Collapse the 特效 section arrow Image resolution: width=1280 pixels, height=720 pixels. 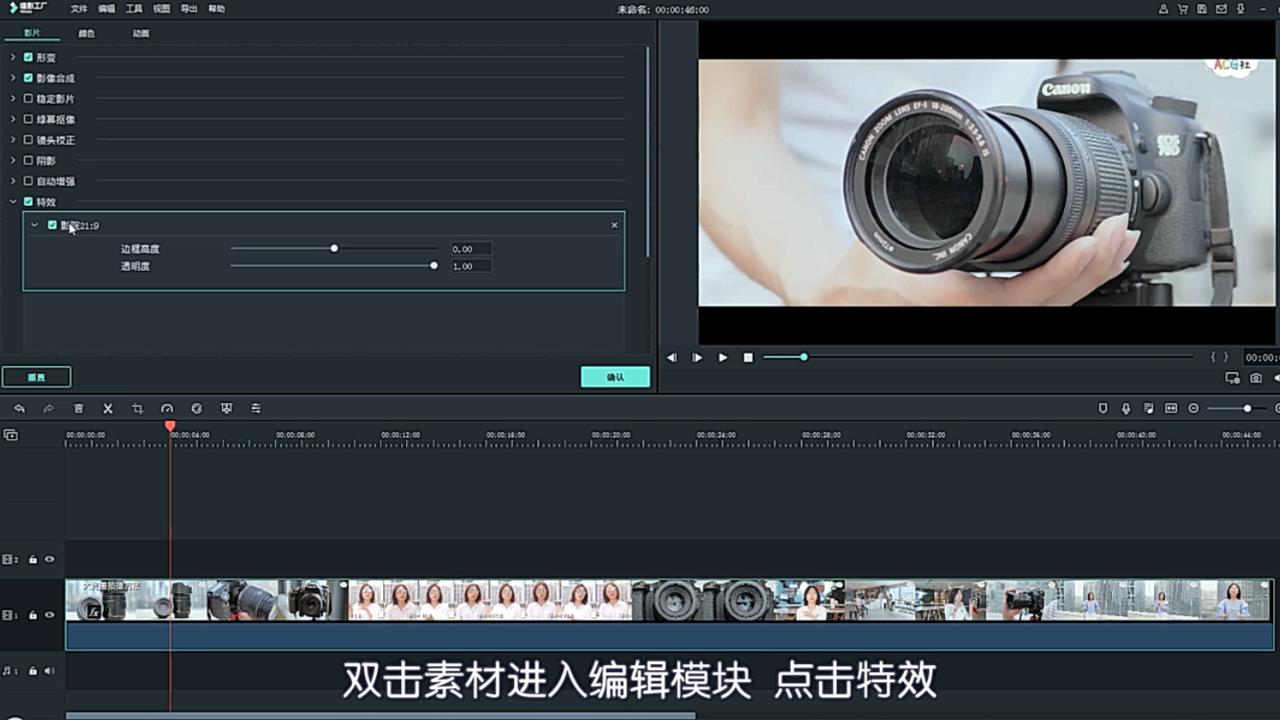coord(13,201)
